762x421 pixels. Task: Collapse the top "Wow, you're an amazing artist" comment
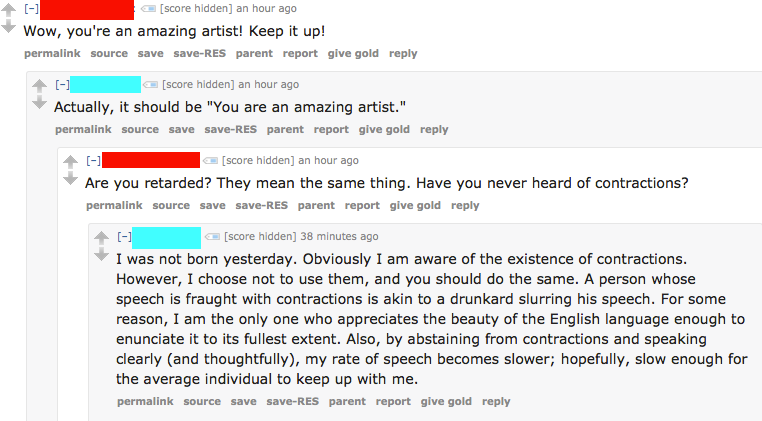(x=31, y=9)
